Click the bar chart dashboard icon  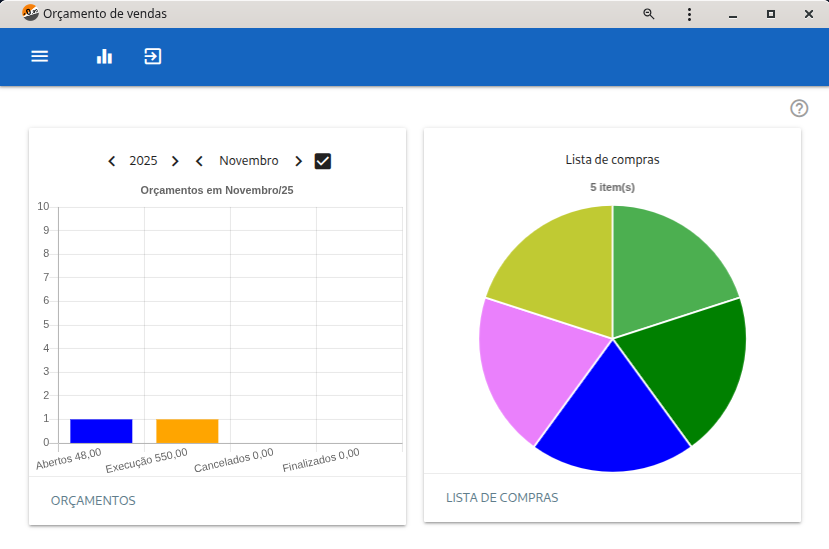(104, 56)
